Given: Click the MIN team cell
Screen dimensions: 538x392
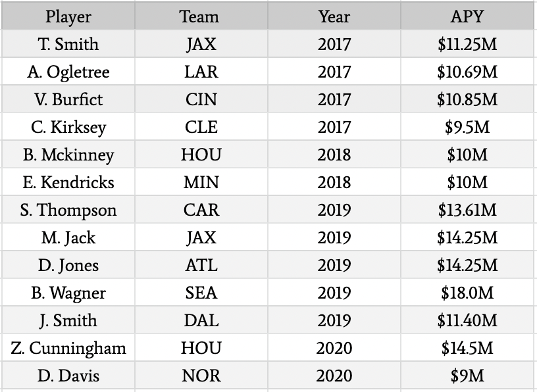Looking at the screenshot, I should (x=201, y=182).
